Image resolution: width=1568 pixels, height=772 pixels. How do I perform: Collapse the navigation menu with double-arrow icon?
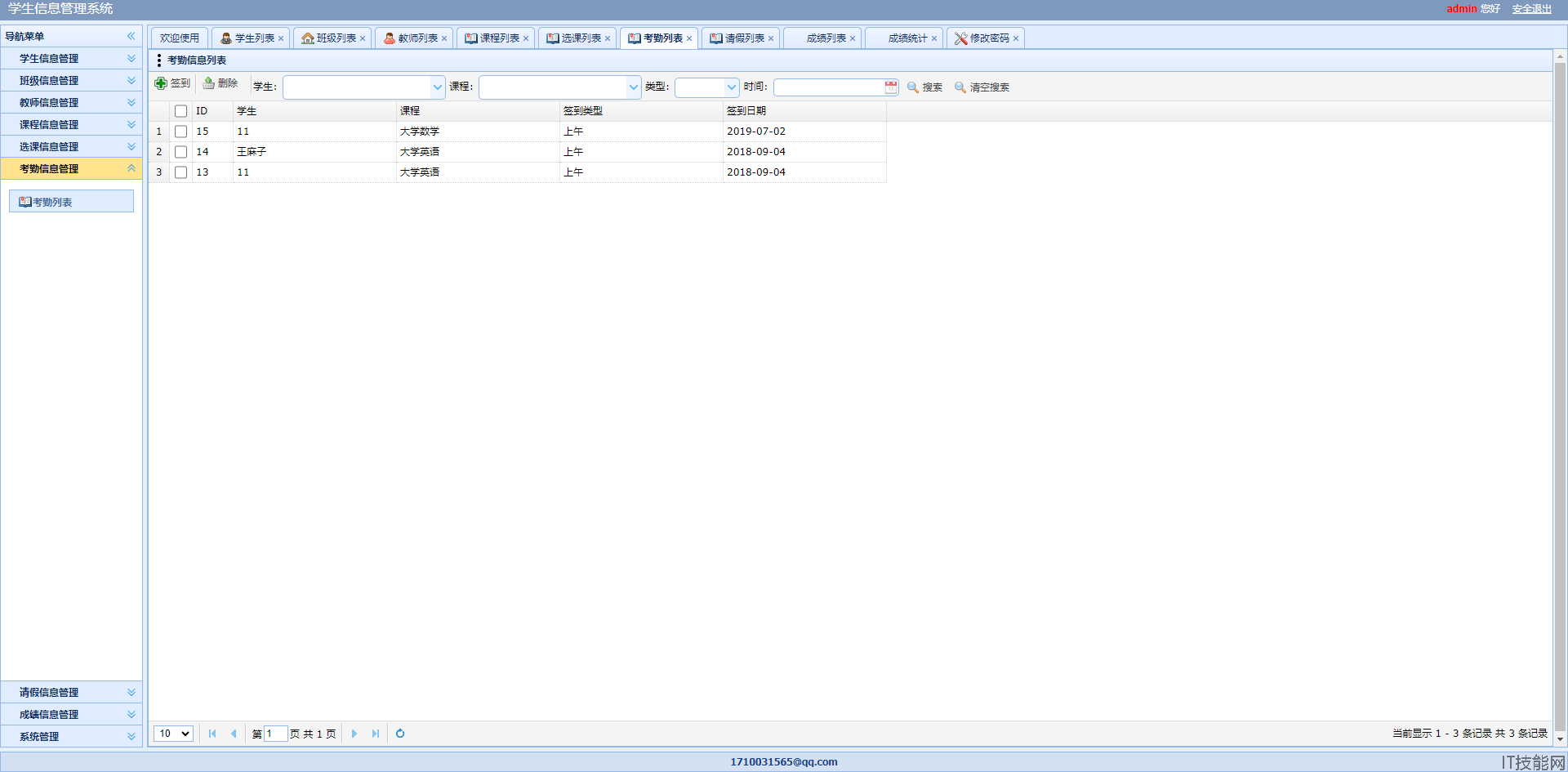131,36
